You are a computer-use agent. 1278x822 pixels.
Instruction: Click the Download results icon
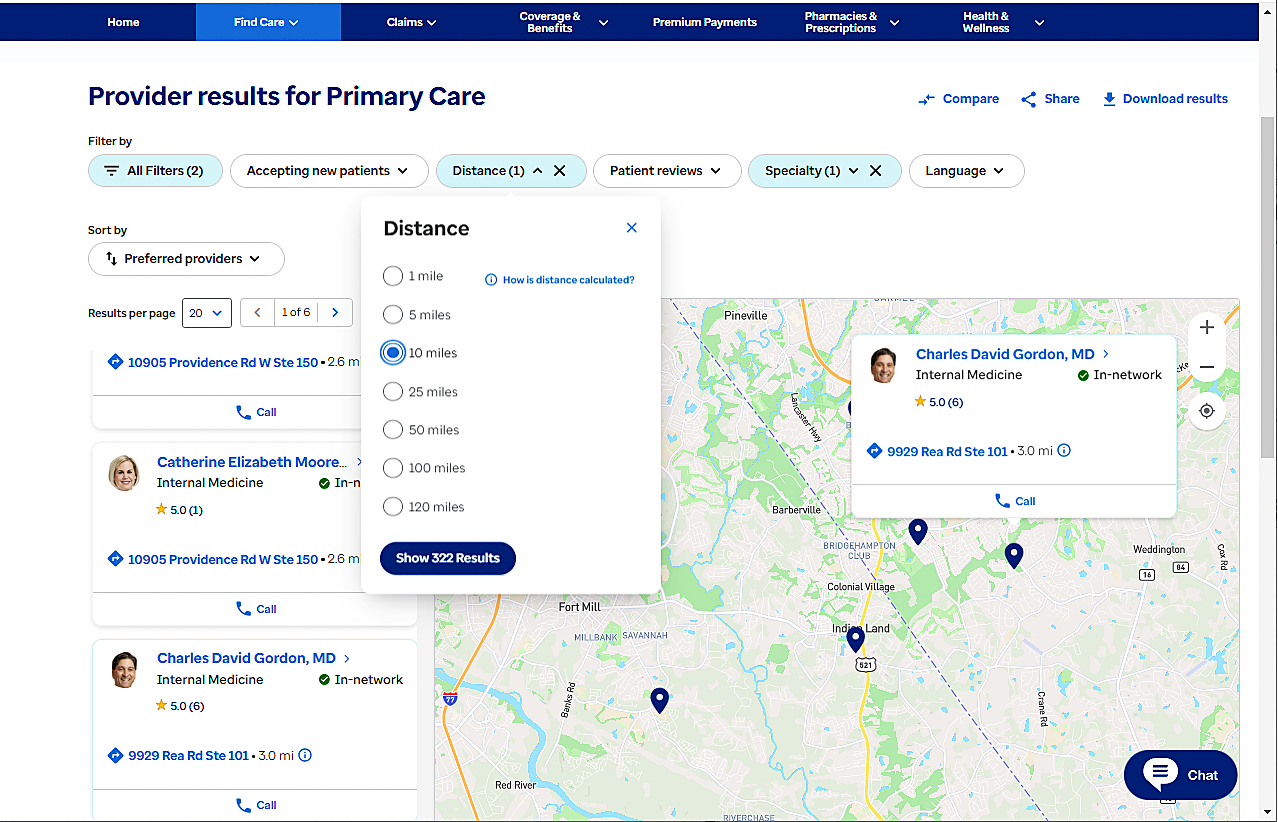[x=1109, y=99]
